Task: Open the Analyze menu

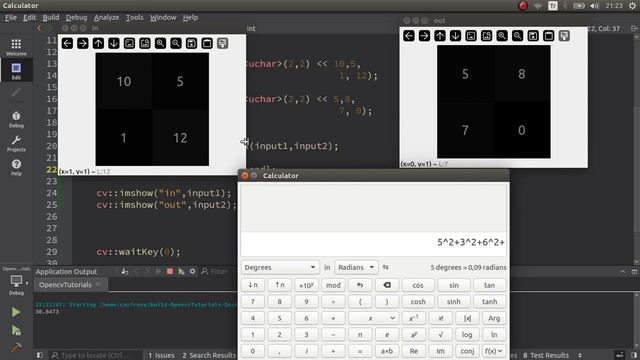Action: pos(107,18)
